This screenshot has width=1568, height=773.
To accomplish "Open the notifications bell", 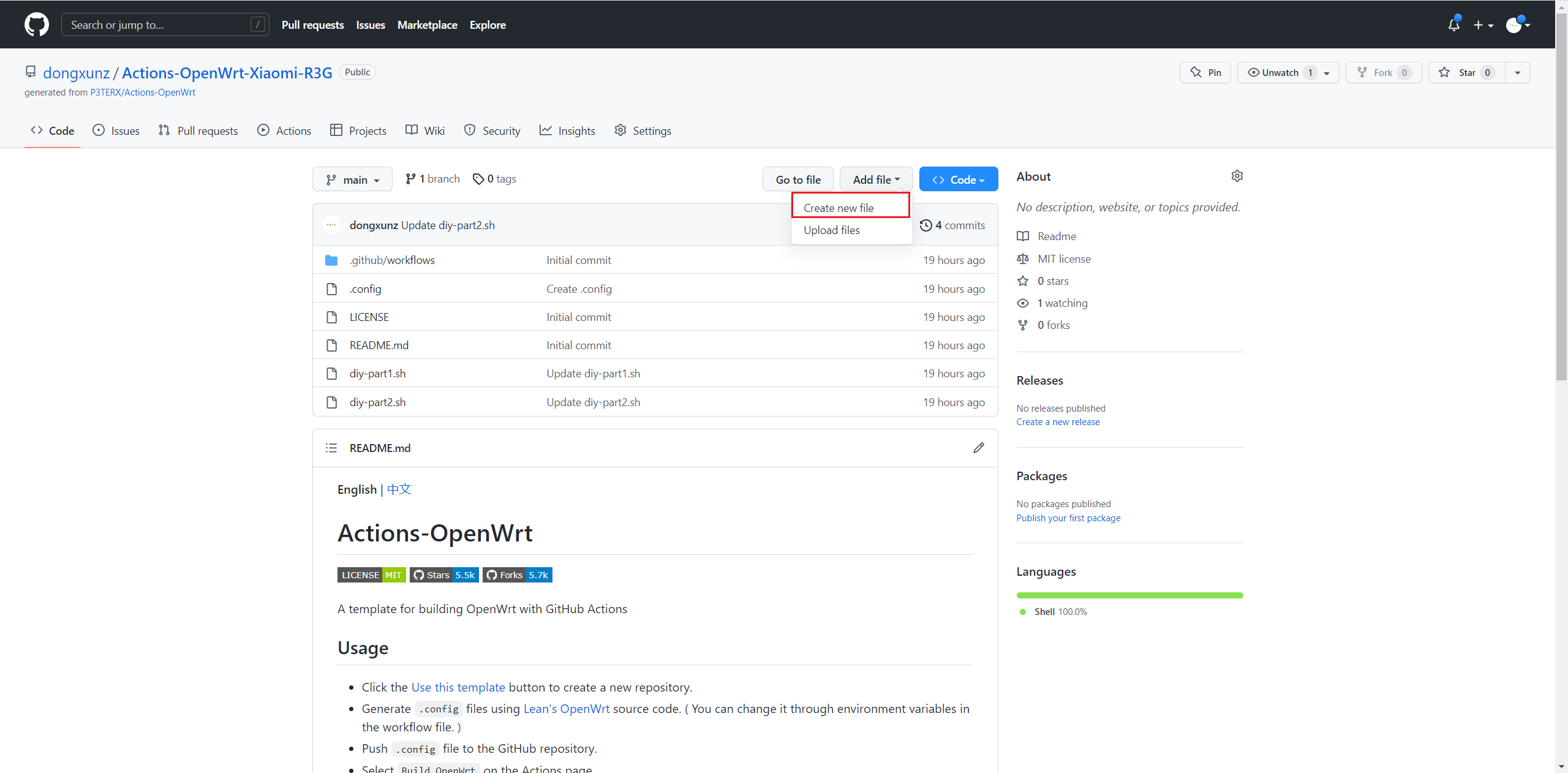I will pos(1454,25).
